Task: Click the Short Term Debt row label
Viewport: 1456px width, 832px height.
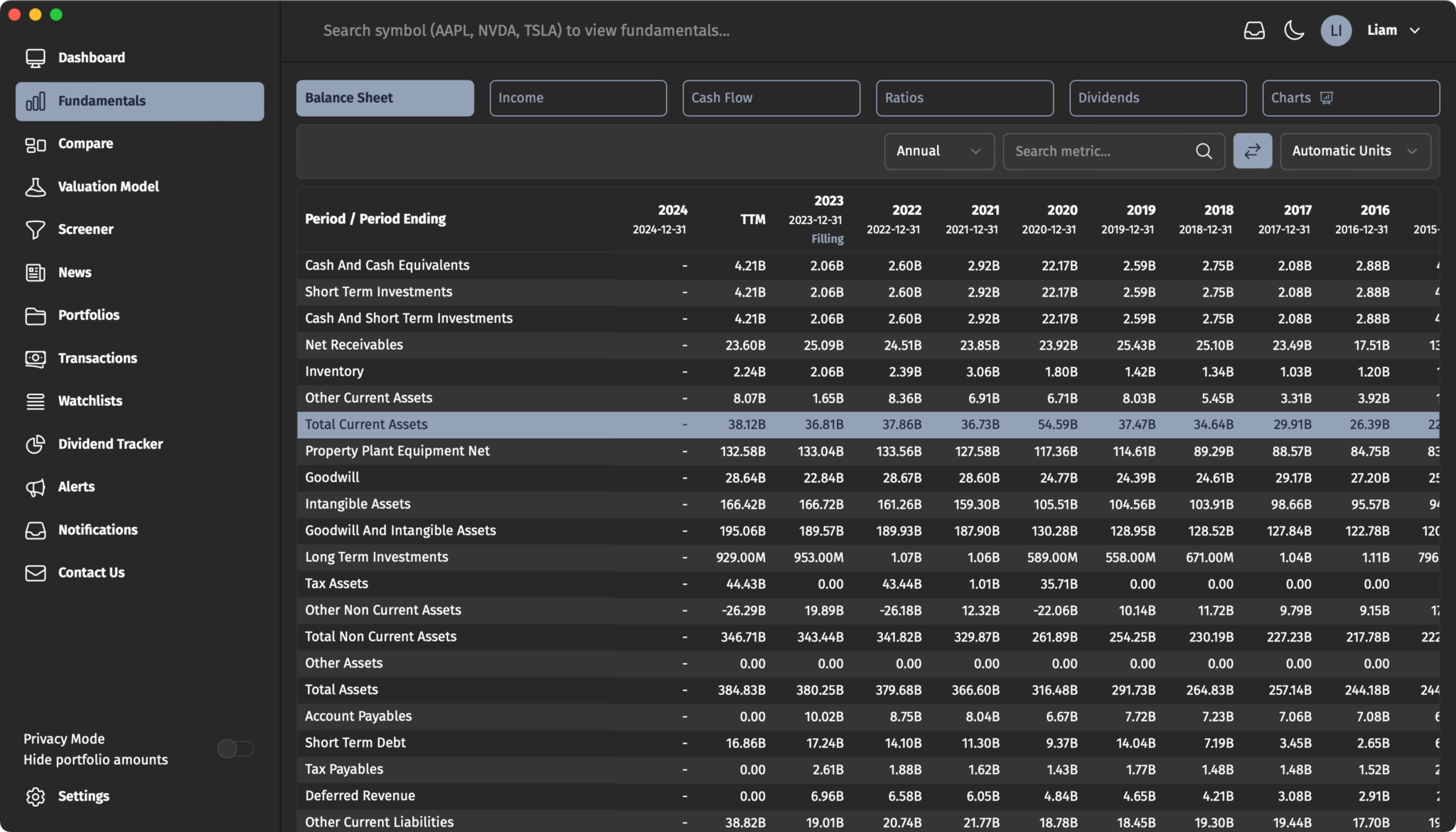Action: click(355, 743)
